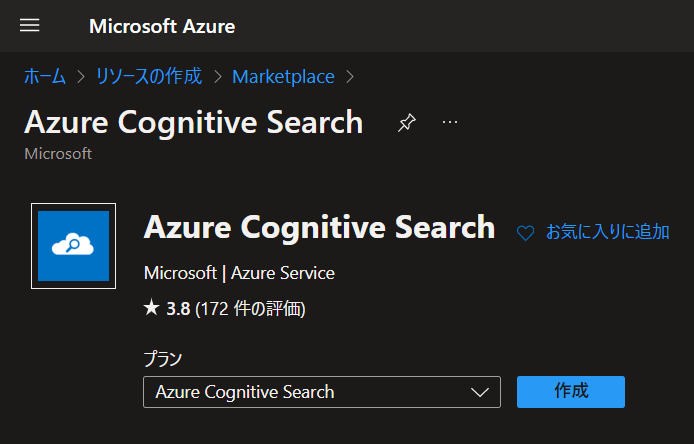This screenshot has width=694, height=444.
Task: Pin Azure Cognitive Search to dashboard
Action: point(406,123)
